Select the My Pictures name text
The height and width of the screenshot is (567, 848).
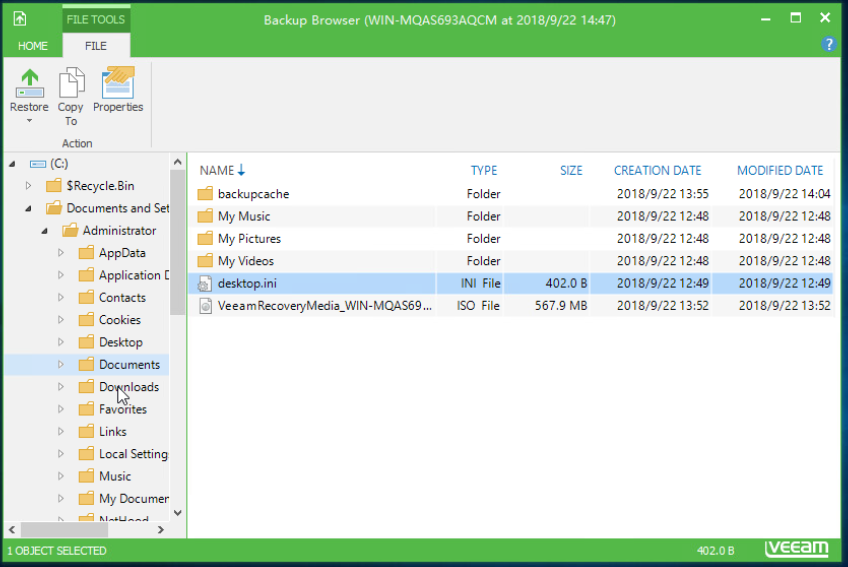point(249,239)
